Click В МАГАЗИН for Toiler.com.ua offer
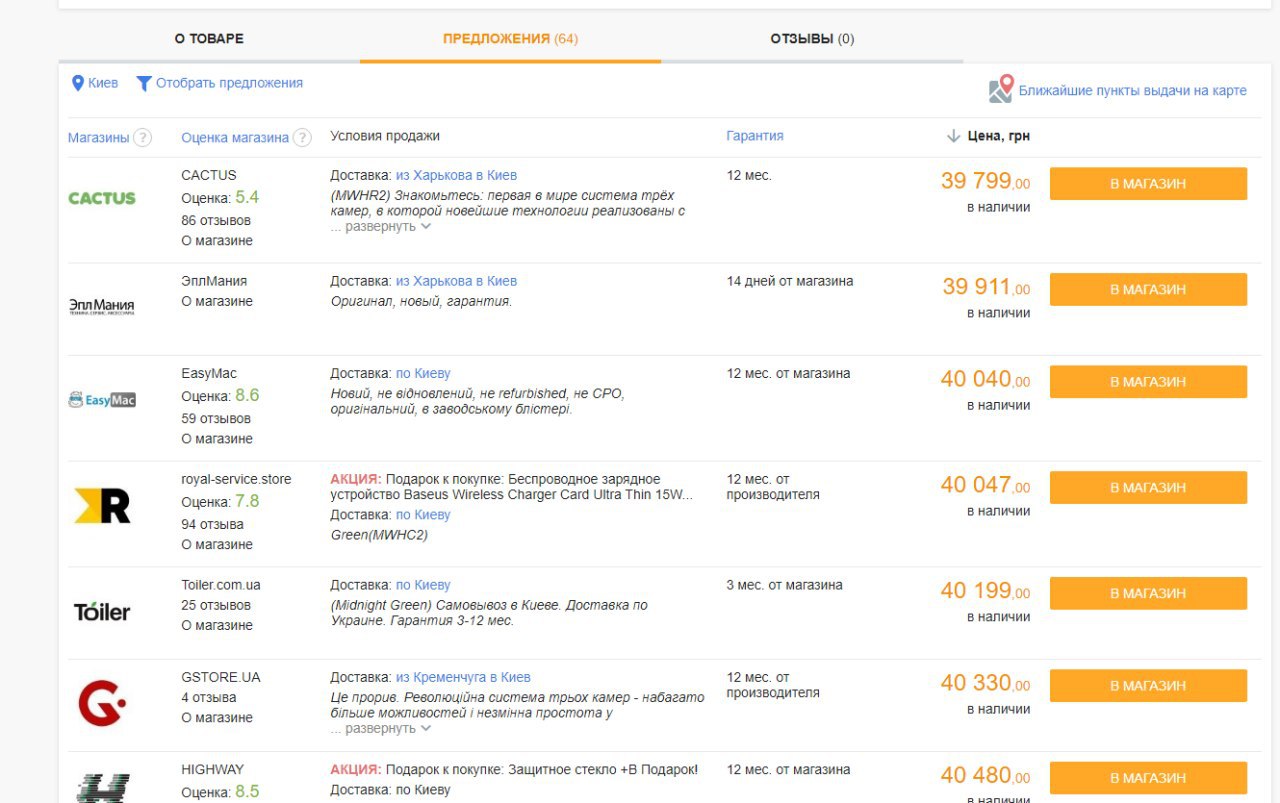Image resolution: width=1280 pixels, height=803 pixels. tap(1148, 593)
